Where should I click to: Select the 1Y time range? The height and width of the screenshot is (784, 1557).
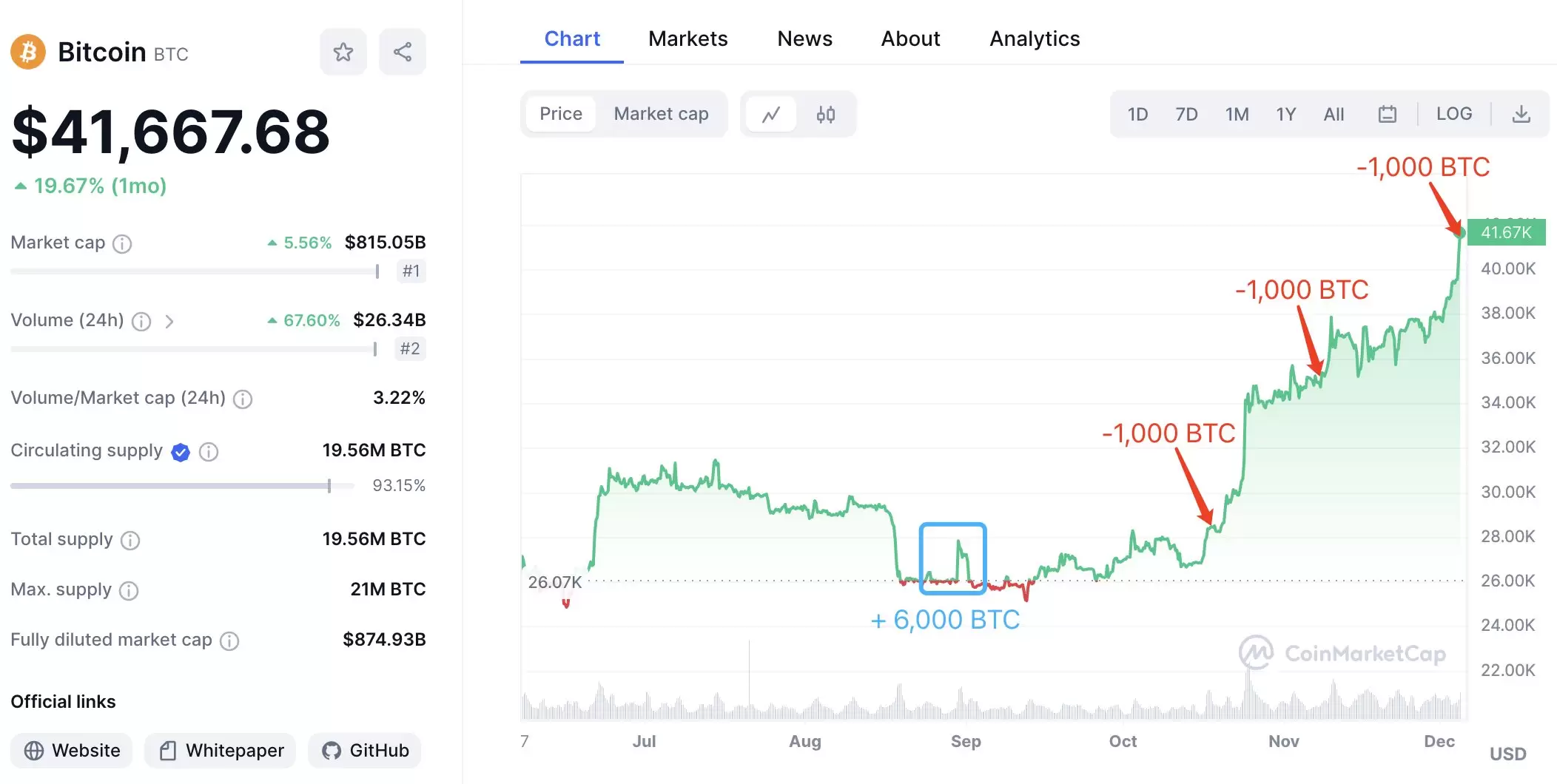(x=1286, y=115)
